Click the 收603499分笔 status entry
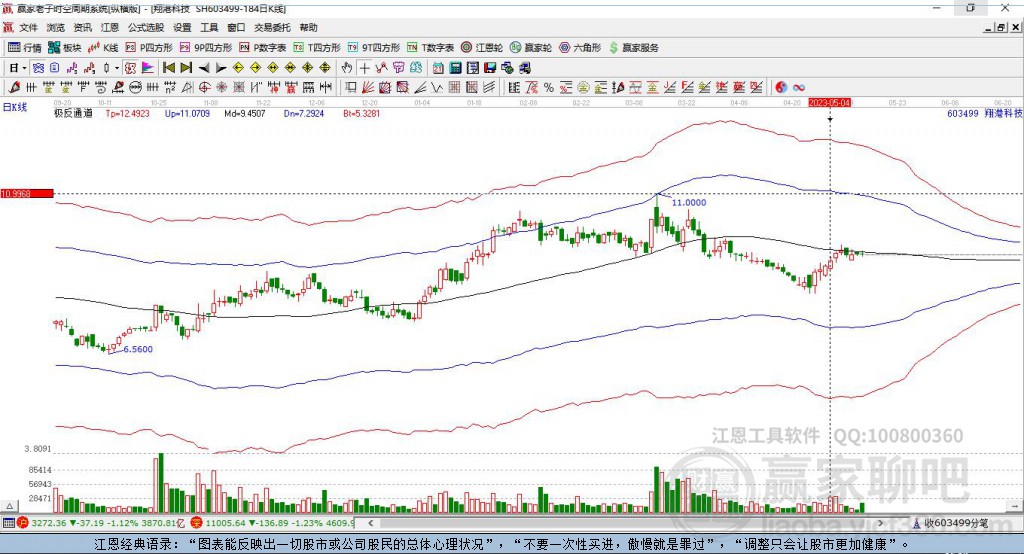 pyautogui.click(x=950, y=523)
